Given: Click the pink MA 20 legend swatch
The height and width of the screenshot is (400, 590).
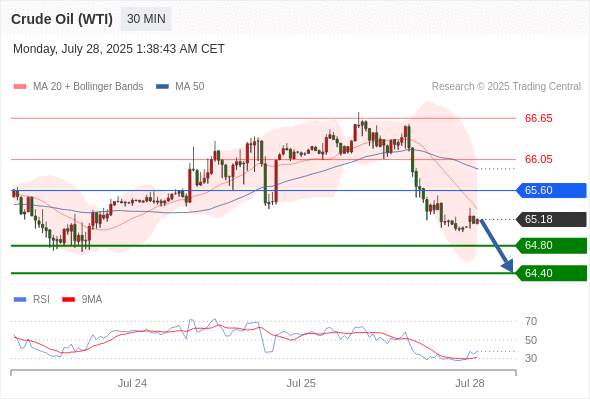Looking at the screenshot, I should 20,87.
